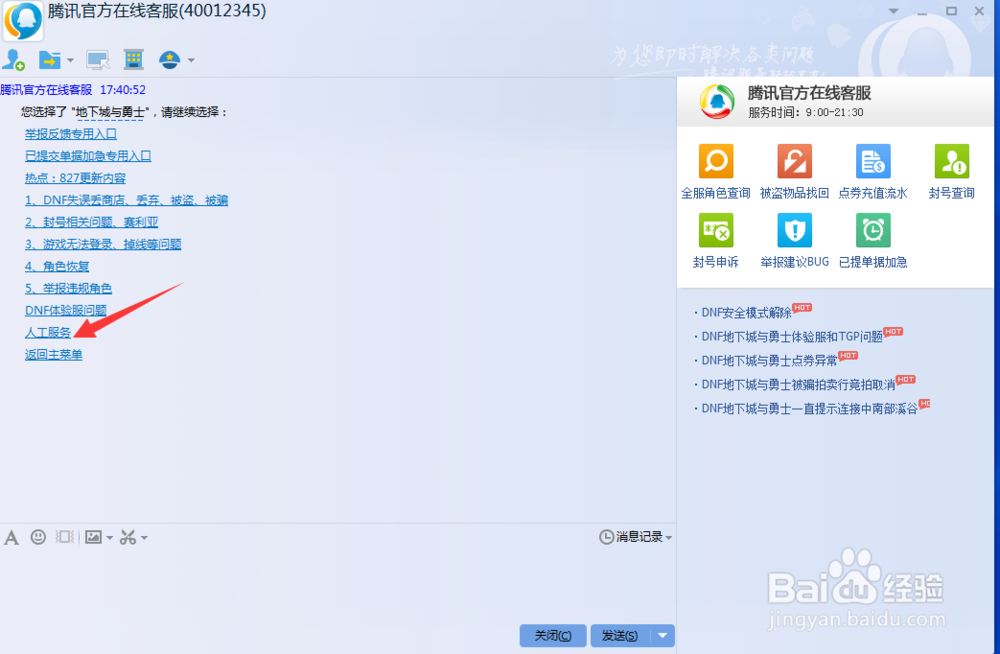This screenshot has height=654, width=1000.
Task: Maximize the chat window
Action: pos(952,11)
